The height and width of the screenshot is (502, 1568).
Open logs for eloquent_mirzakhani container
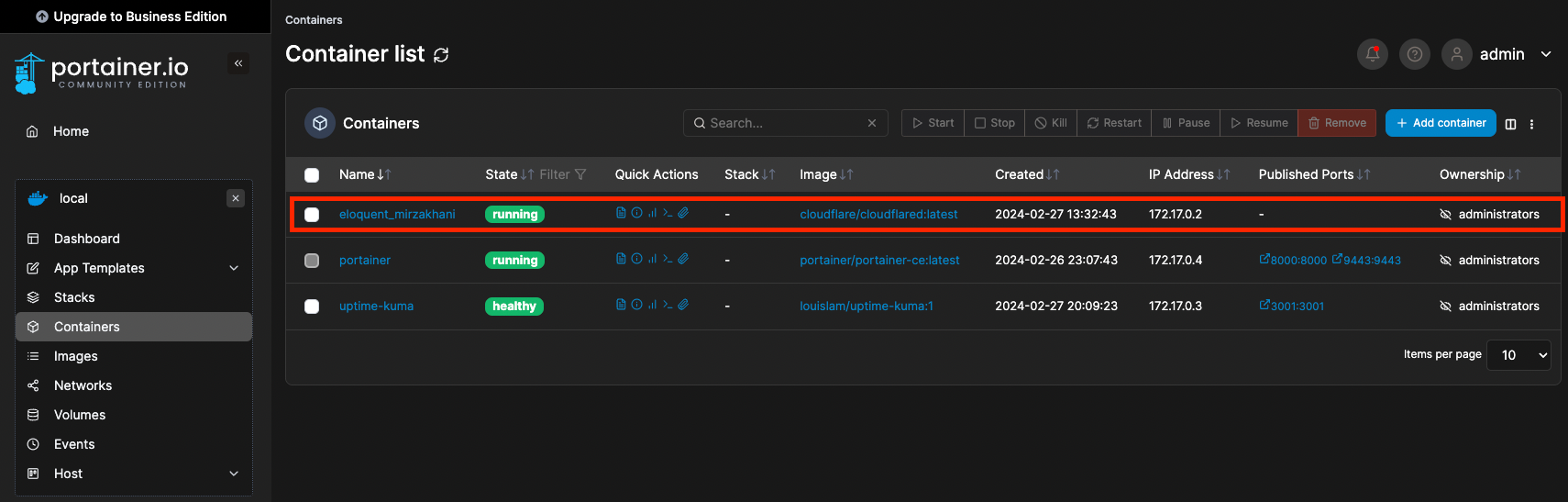click(621, 213)
